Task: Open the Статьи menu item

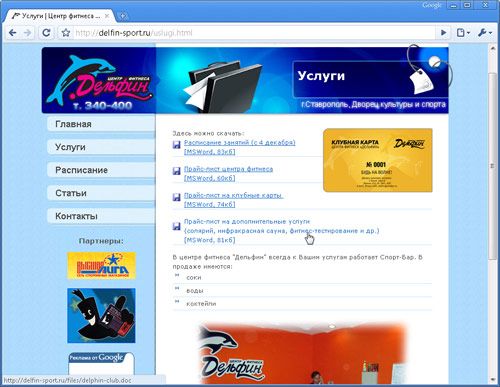Action: (101, 193)
